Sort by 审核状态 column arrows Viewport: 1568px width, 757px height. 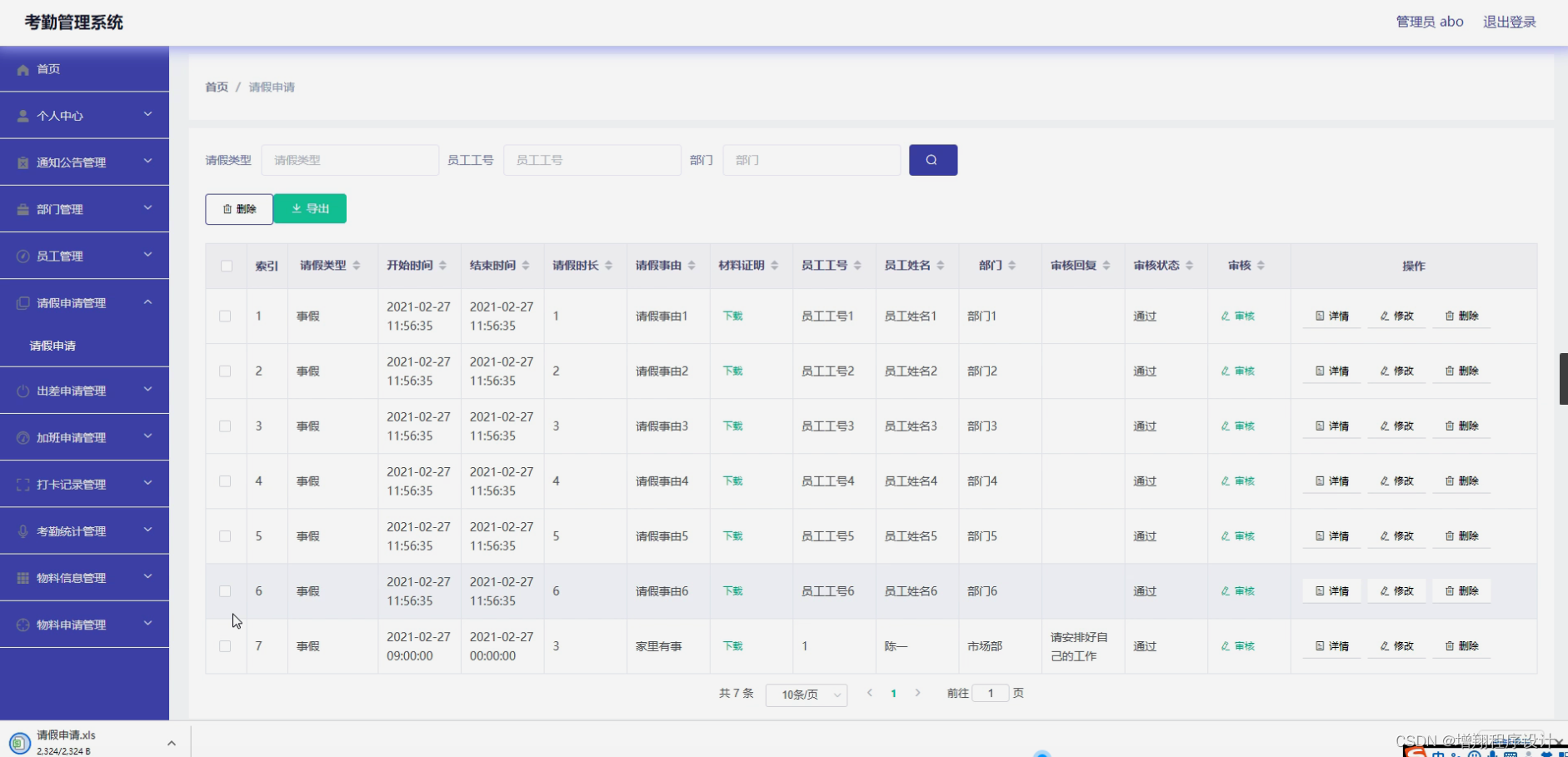point(1190,266)
